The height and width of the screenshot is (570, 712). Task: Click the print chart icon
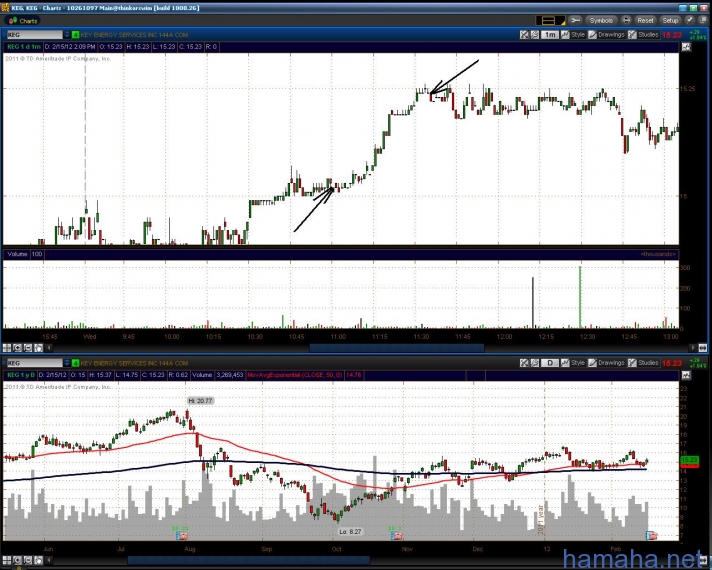(626, 20)
